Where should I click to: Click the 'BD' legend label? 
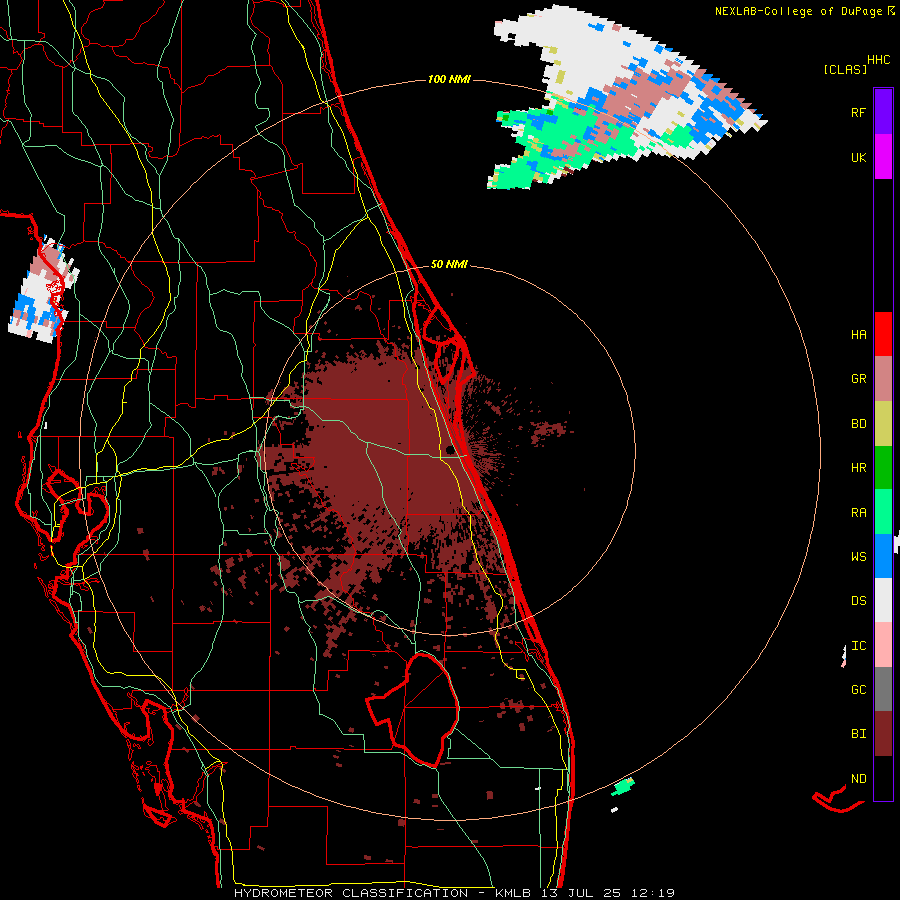point(858,424)
